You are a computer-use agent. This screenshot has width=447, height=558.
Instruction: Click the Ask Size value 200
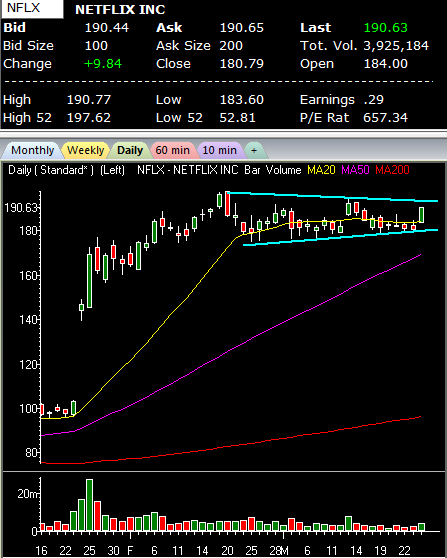pyautogui.click(x=231, y=46)
